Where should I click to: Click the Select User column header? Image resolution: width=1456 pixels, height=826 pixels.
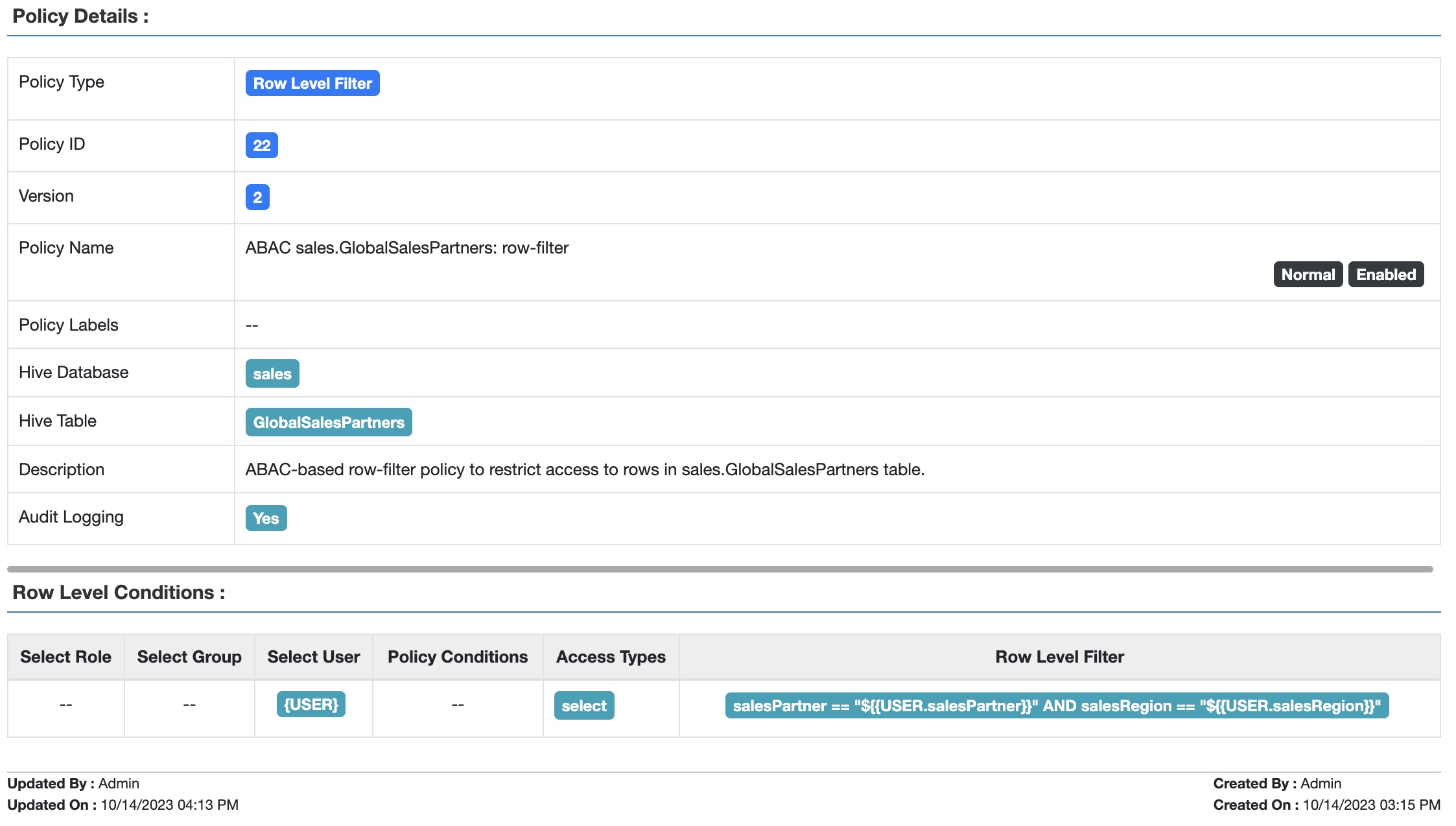coord(313,657)
